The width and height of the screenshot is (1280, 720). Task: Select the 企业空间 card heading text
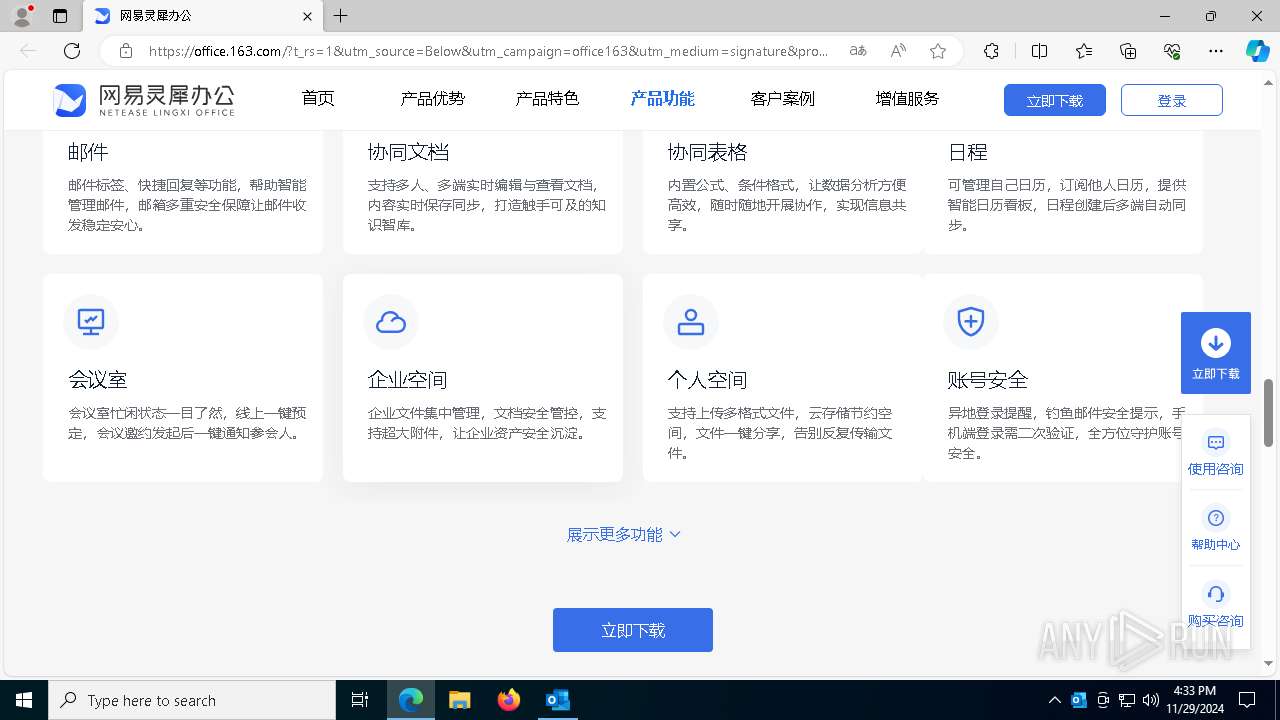pyautogui.click(x=408, y=380)
